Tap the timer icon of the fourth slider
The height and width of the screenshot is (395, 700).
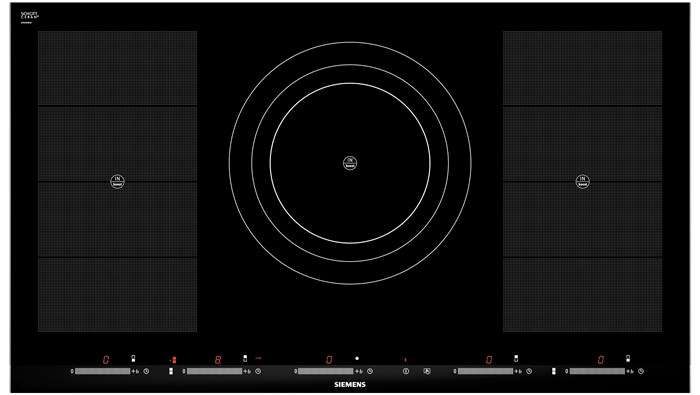529,371
